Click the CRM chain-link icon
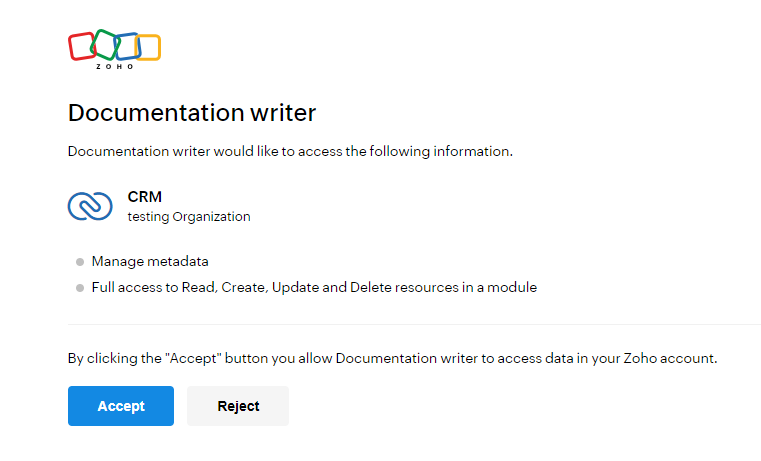 90,206
